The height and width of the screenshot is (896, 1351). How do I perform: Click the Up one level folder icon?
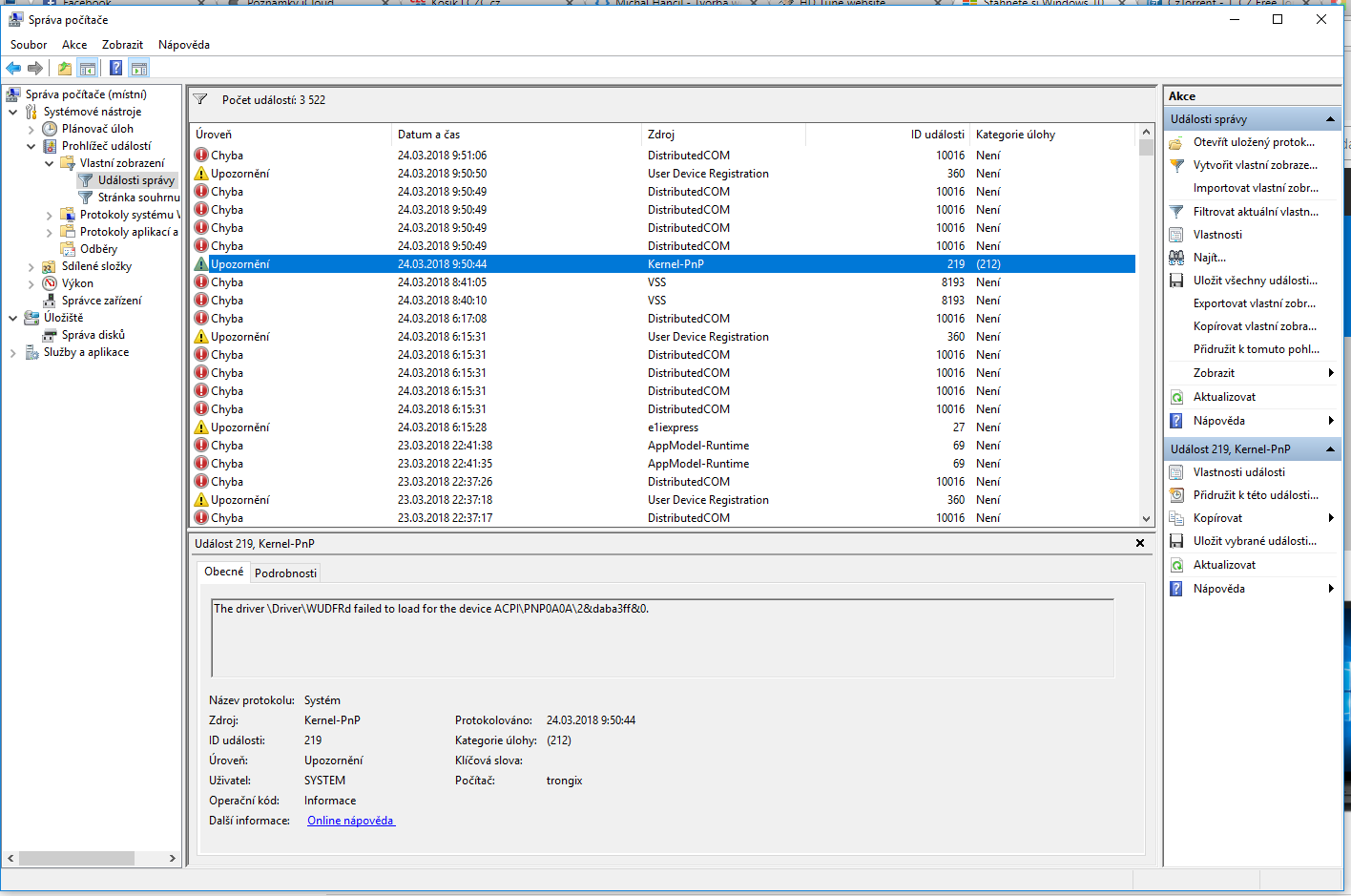point(64,68)
